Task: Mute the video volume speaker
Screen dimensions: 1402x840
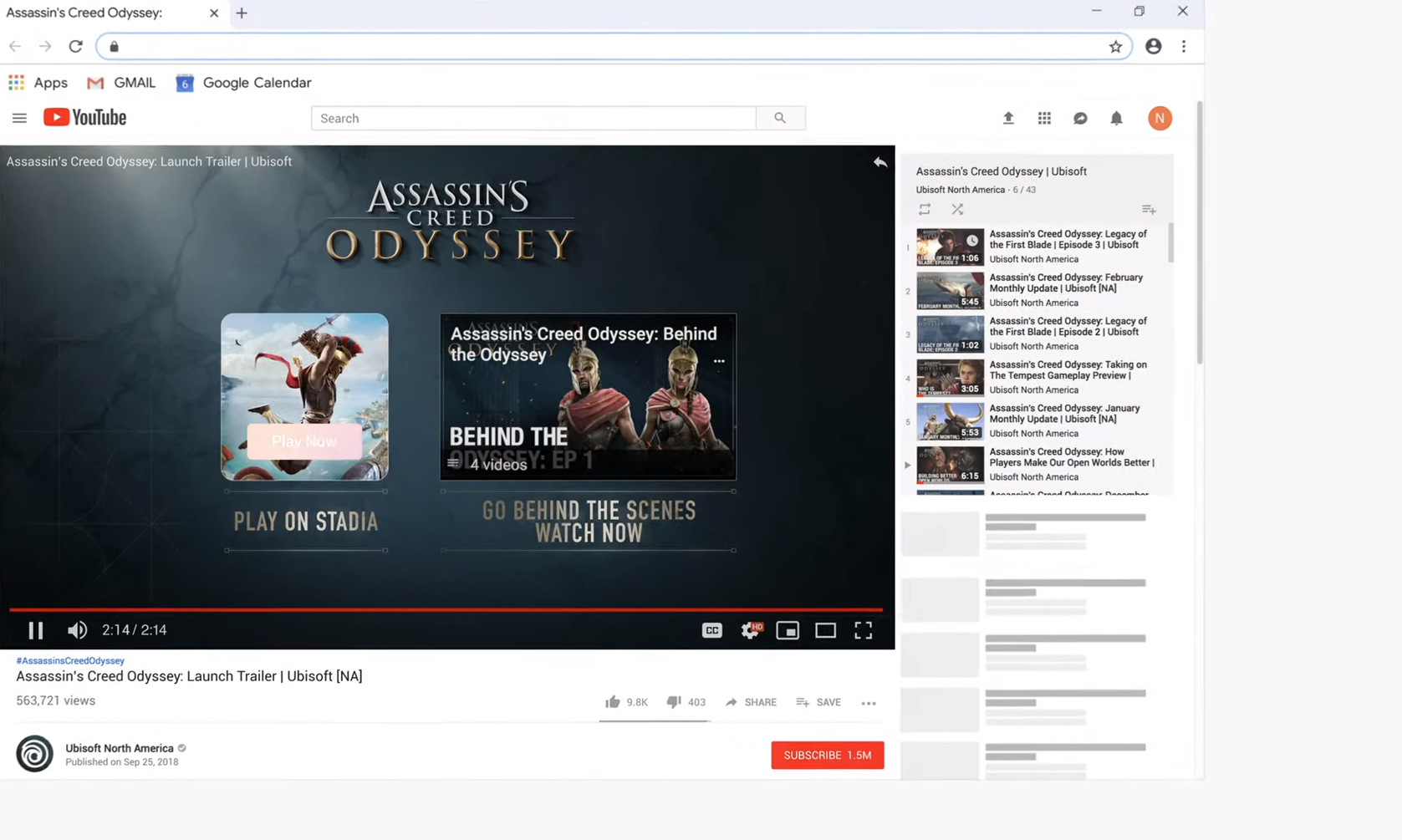Action: pos(77,630)
